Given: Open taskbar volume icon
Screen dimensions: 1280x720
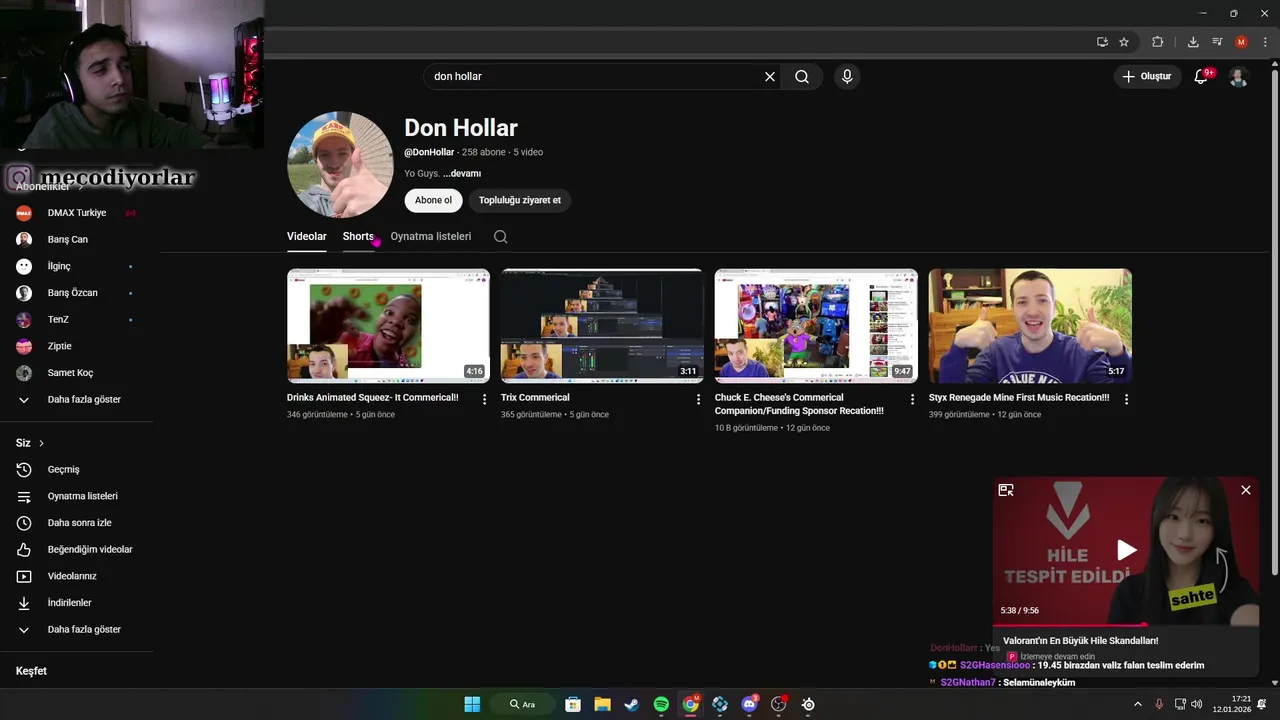Looking at the screenshot, I should (1197, 704).
